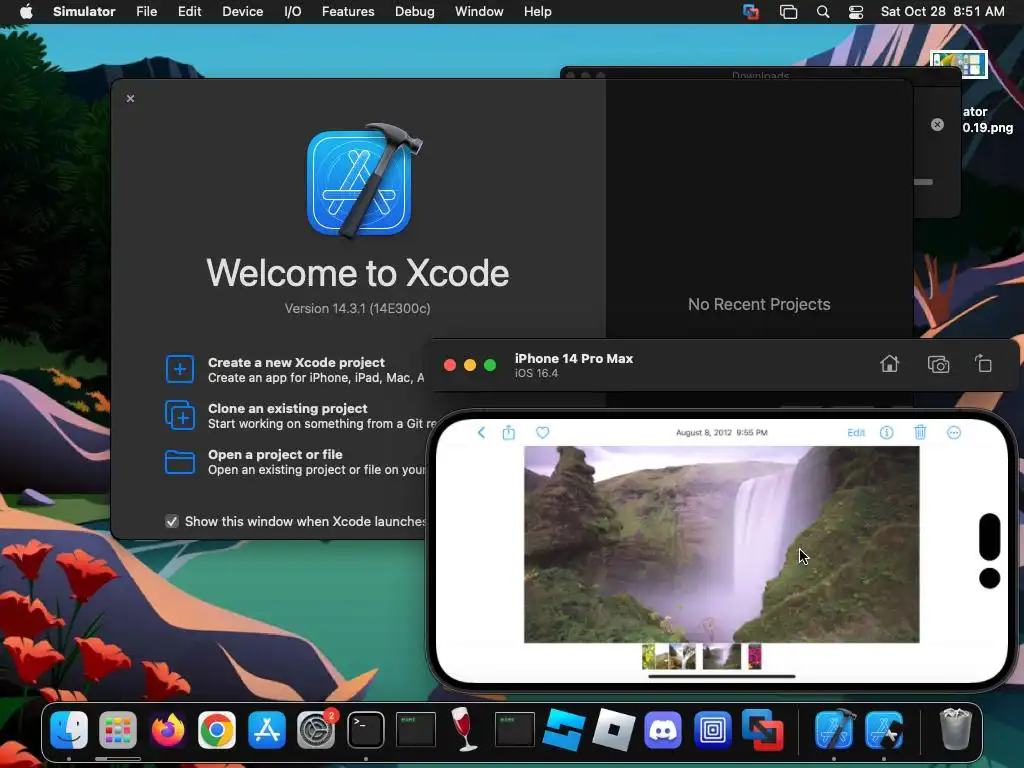Launch Google Chrome from the Dock

point(217,729)
